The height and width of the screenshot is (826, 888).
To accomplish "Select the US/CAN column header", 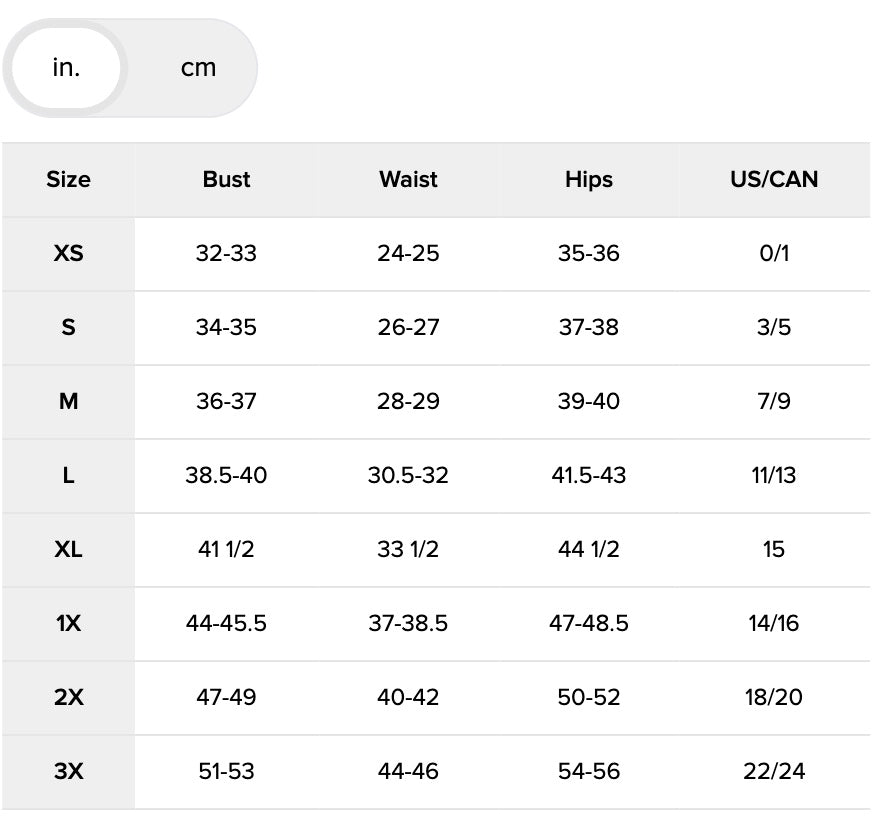I will (x=774, y=180).
